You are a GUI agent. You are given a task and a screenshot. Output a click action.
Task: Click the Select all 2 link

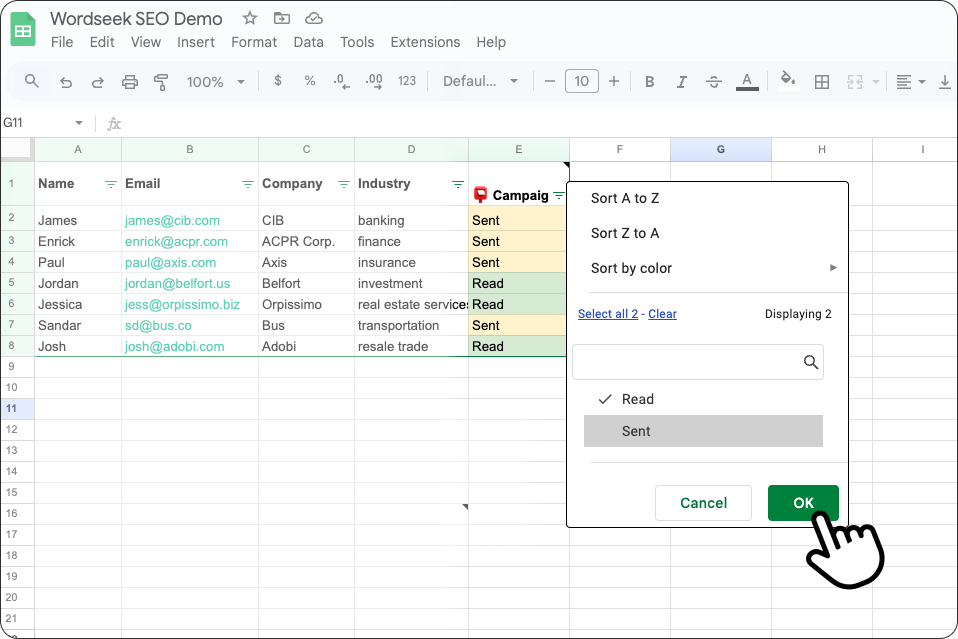click(x=608, y=313)
